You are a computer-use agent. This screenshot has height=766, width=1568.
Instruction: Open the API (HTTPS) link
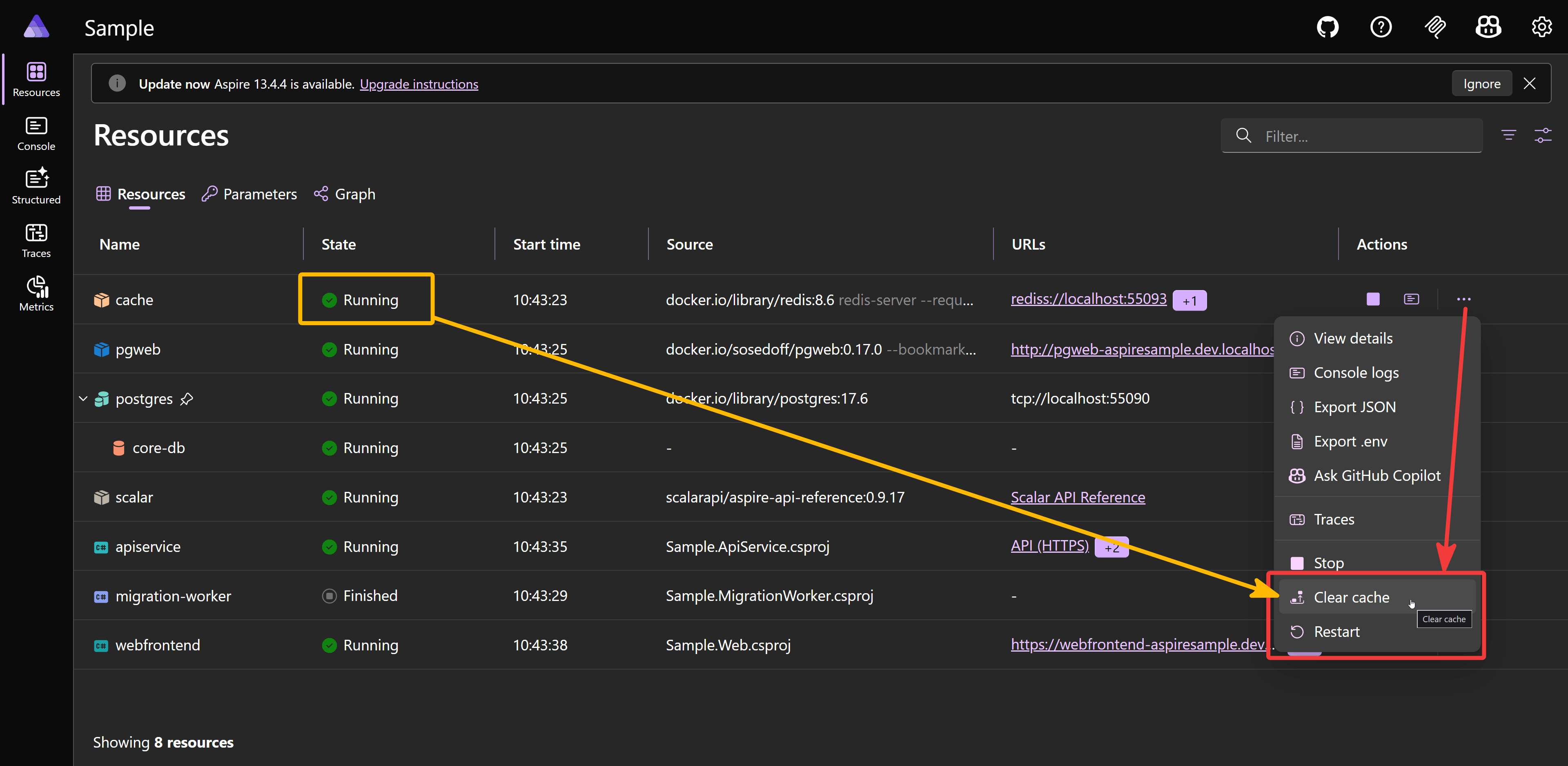click(x=1049, y=545)
